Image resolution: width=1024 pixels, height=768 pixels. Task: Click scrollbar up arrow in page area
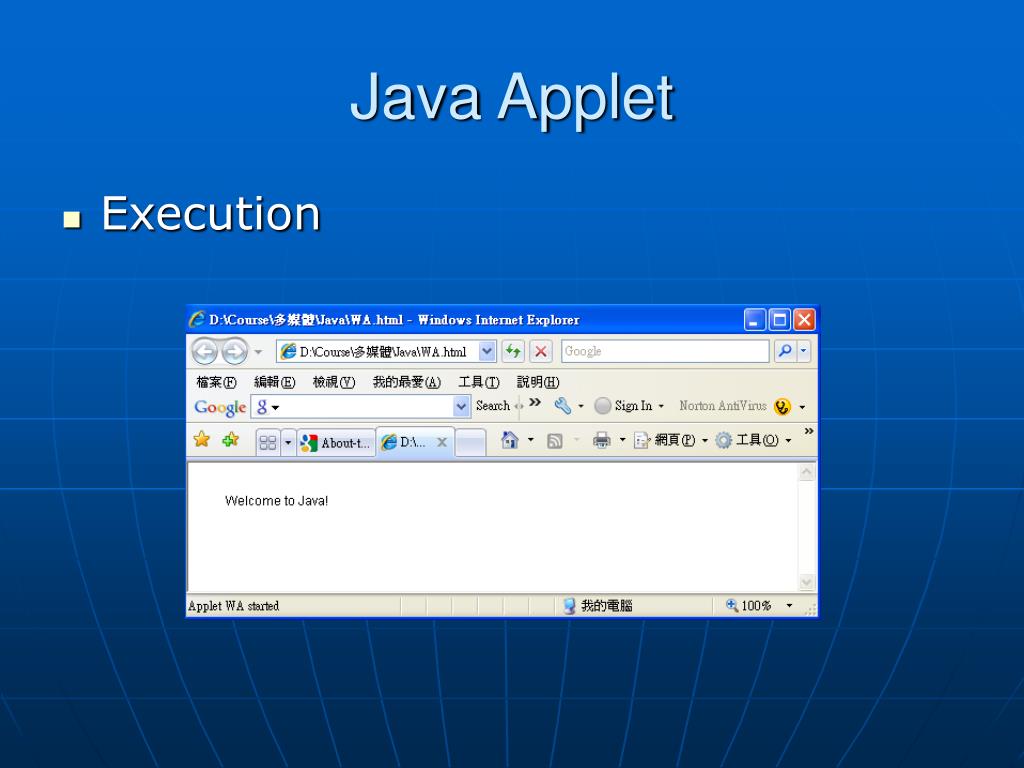807,472
